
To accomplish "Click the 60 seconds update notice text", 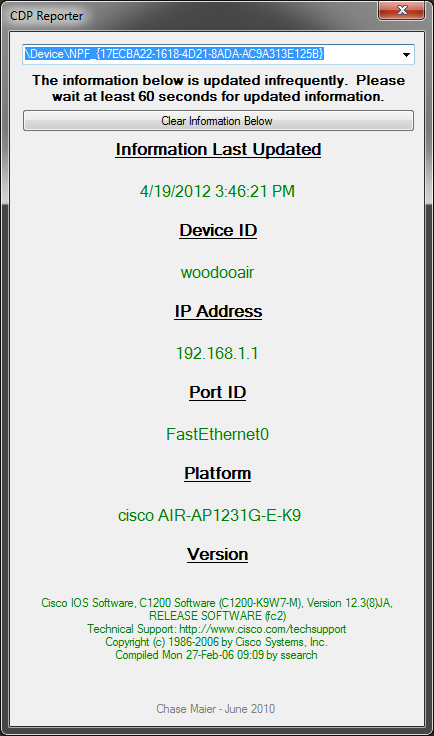I will pos(218,88).
